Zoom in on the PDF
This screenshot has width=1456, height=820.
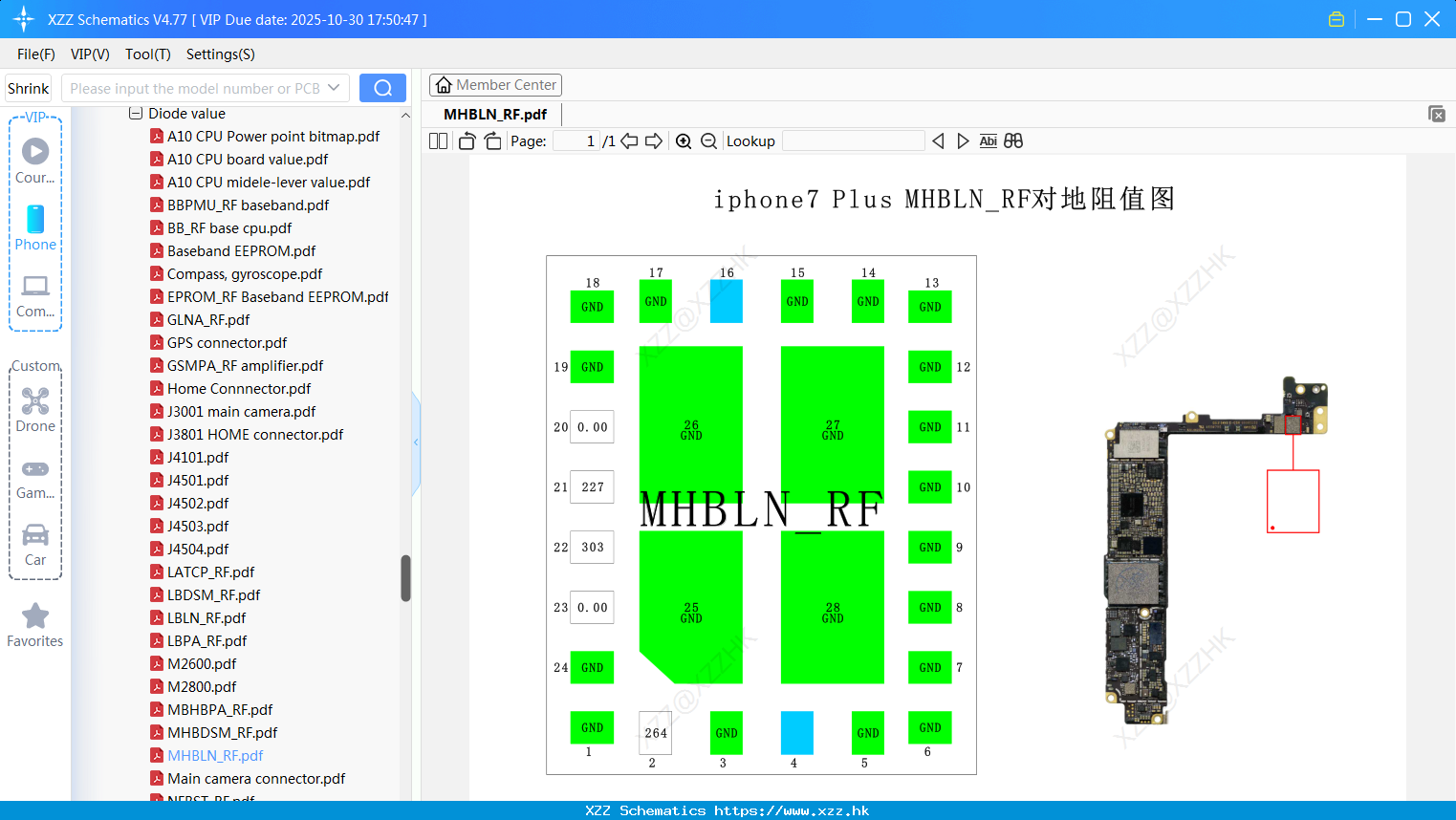(684, 141)
